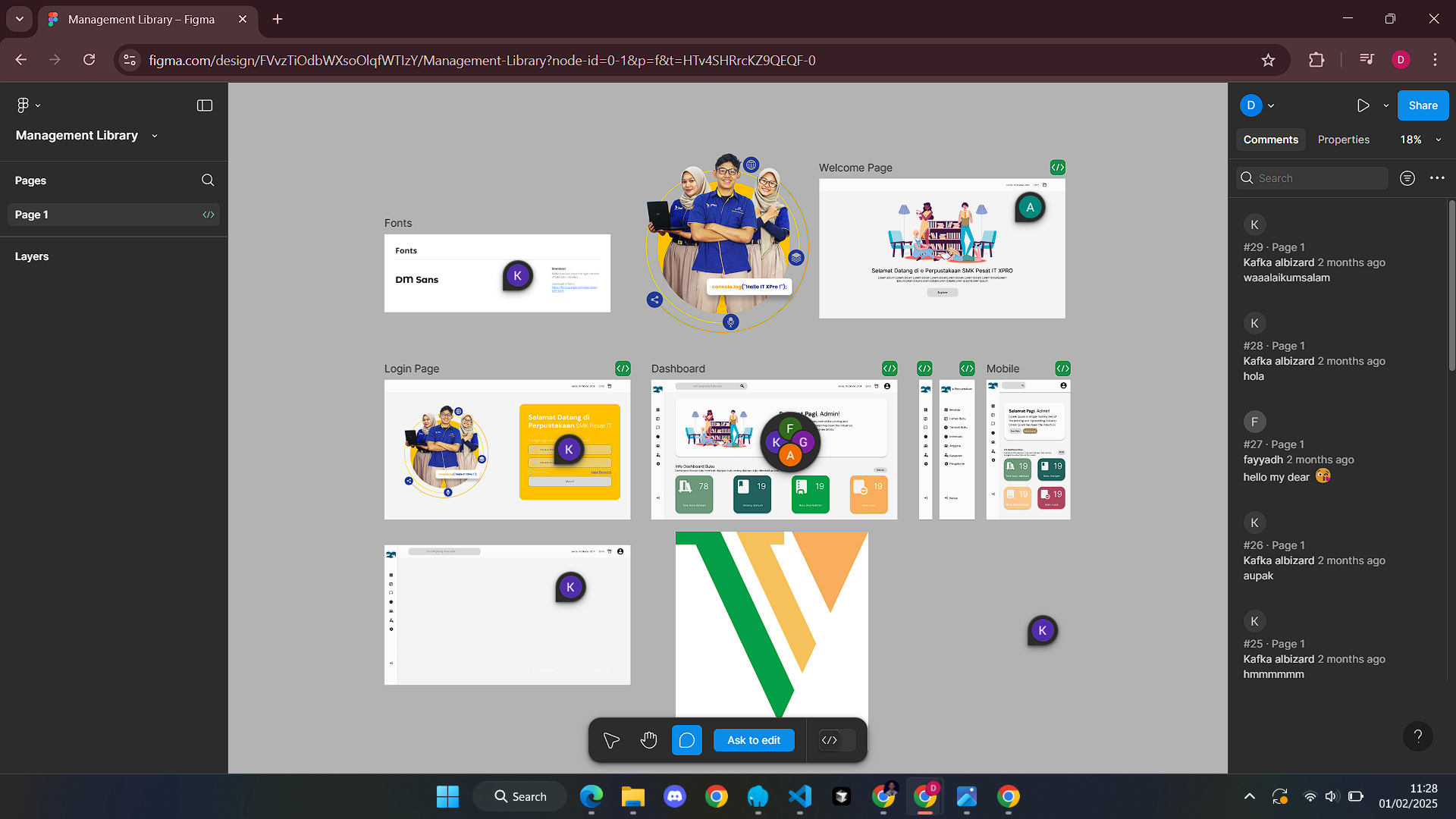Open Discord from the Windows taskbar
Viewport: 1456px width, 819px height.
coord(674,796)
